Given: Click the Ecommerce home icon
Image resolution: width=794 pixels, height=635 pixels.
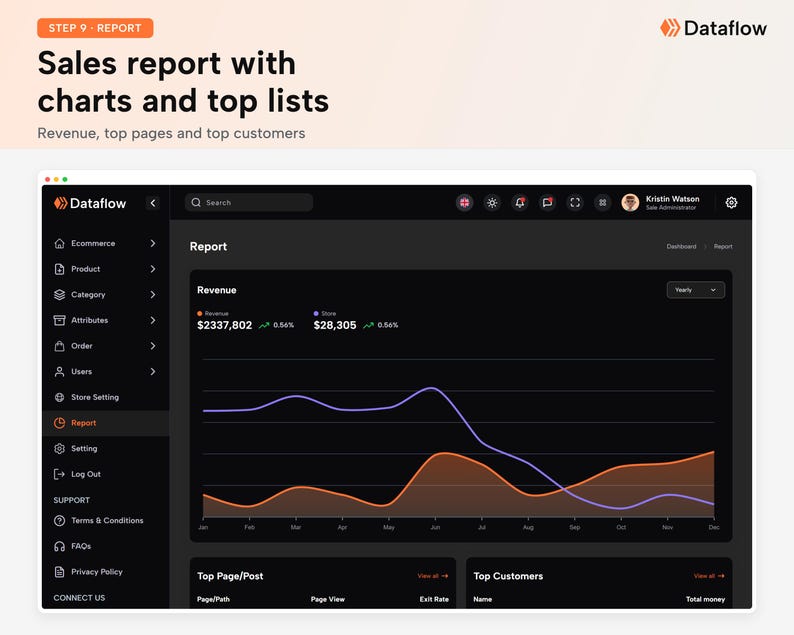Looking at the screenshot, I should tap(59, 244).
